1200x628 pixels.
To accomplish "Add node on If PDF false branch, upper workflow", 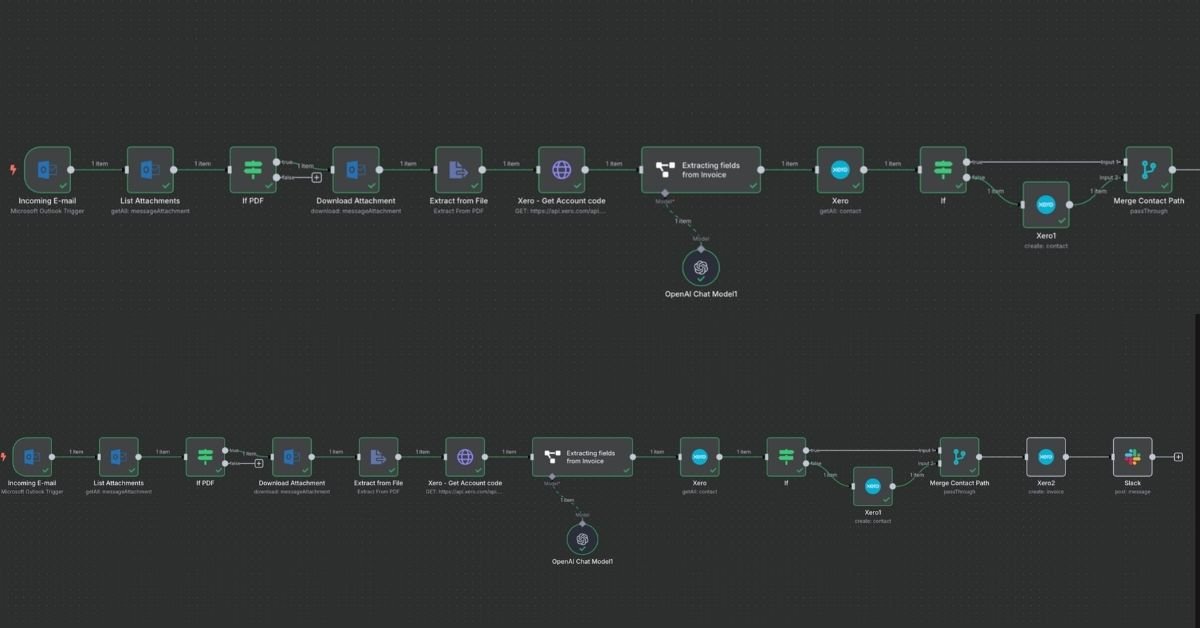I will click(x=317, y=178).
